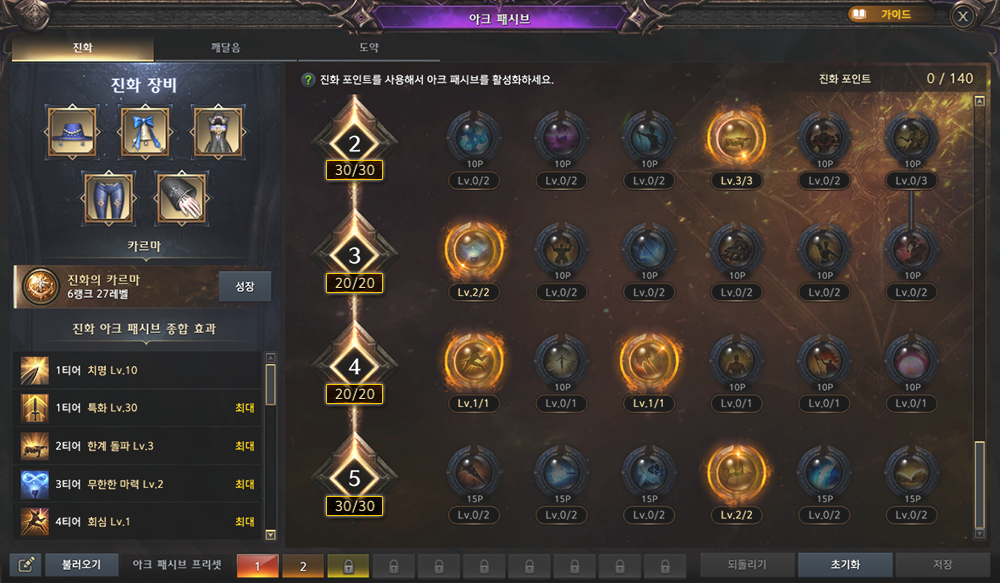Click the 초기화 reset button
Viewport: 1000px width, 583px height.
tap(845, 565)
